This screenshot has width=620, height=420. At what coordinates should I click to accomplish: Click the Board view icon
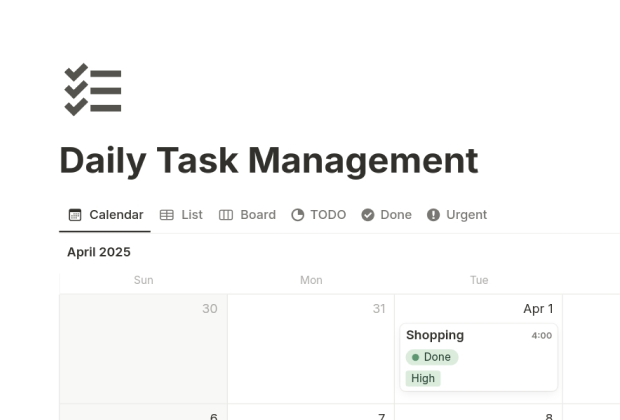click(x=226, y=215)
